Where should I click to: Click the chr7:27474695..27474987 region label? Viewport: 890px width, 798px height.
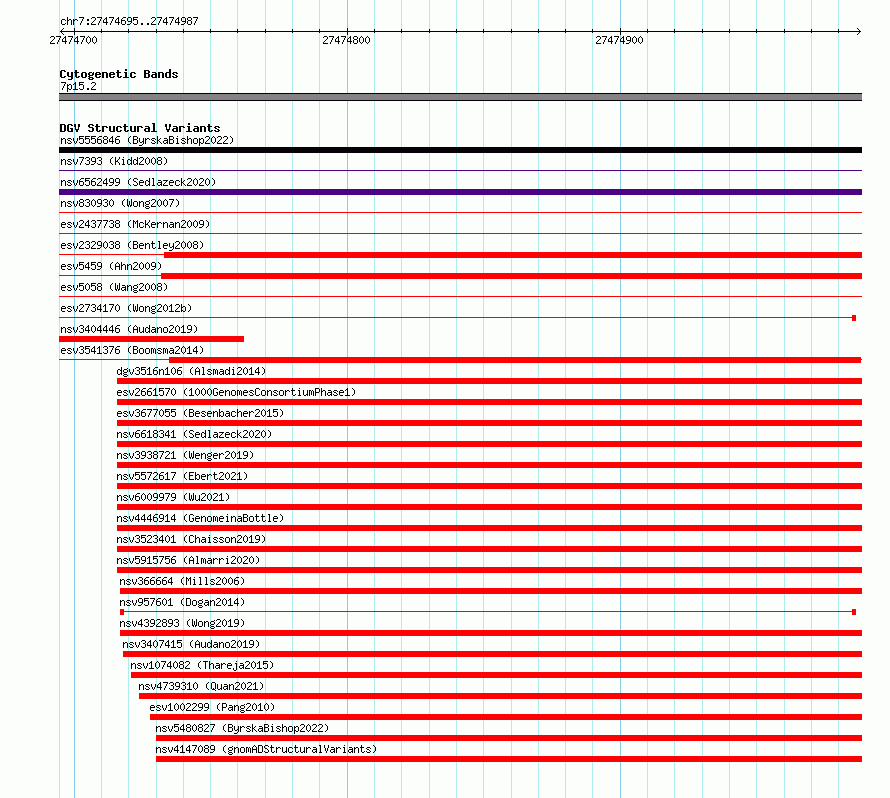point(129,21)
